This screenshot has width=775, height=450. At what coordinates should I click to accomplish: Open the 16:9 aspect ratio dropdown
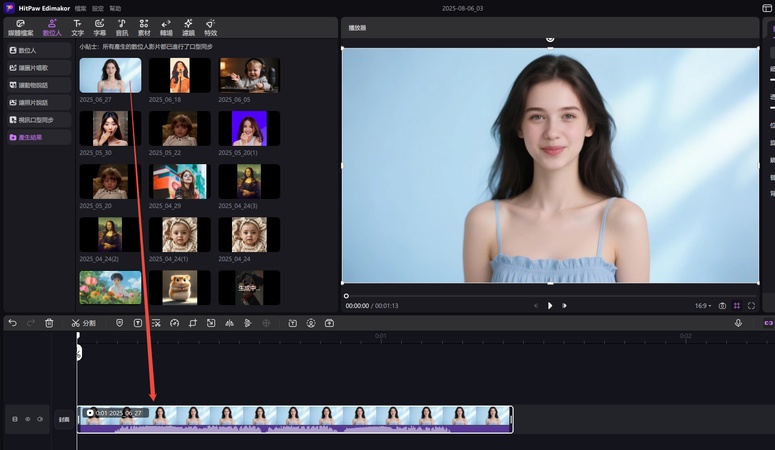[703, 306]
